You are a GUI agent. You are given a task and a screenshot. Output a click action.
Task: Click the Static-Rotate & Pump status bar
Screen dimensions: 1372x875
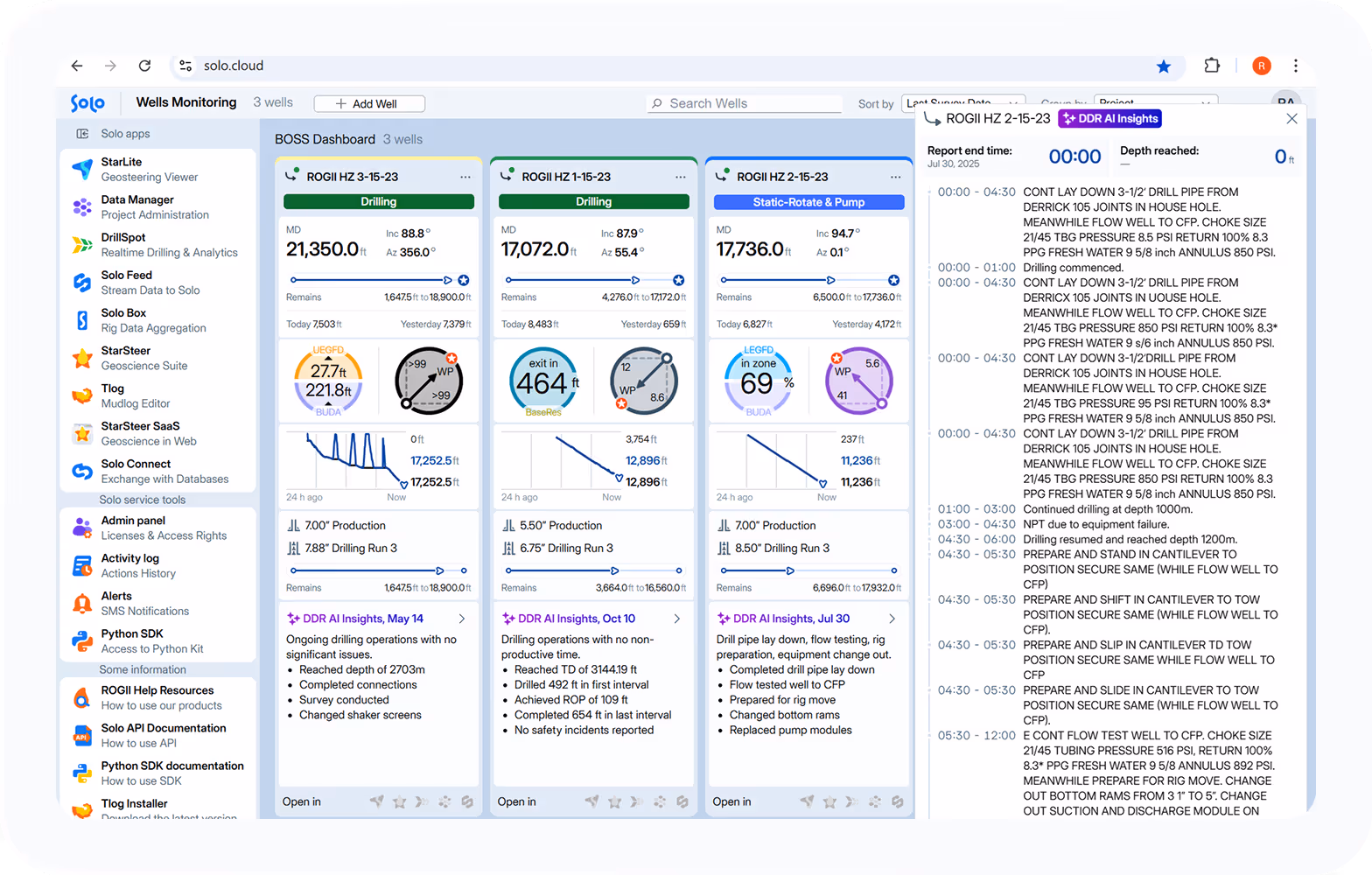pos(808,202)
